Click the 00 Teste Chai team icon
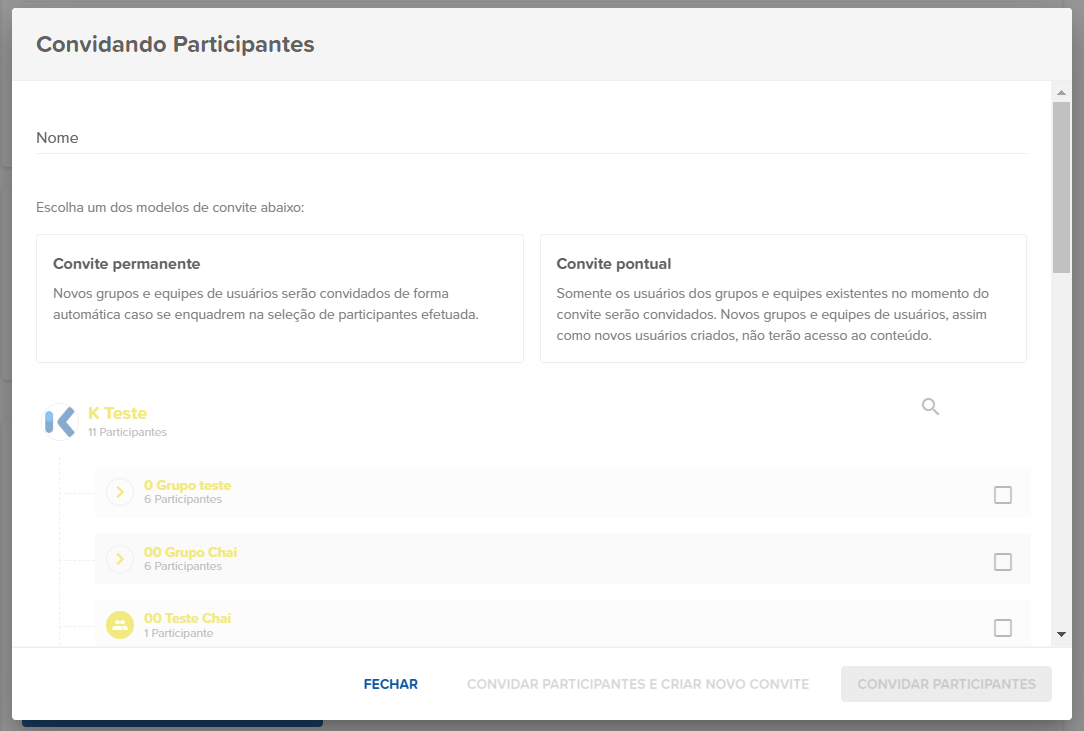This screenshot has width=1084, height=731. pyautogui.click(x=120, y=626)
